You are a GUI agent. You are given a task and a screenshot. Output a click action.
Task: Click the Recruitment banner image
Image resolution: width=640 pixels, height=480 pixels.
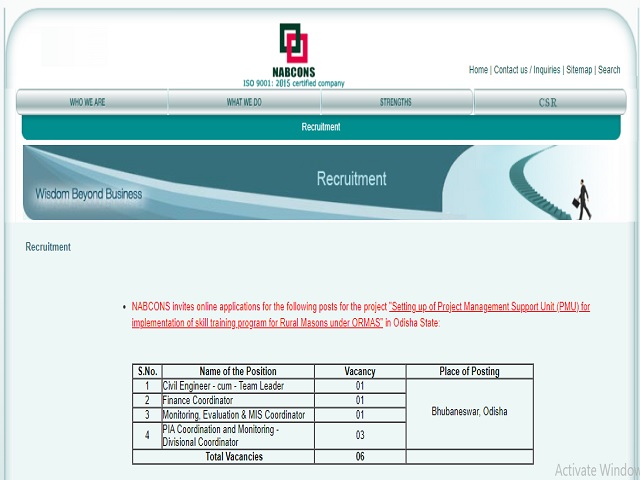tap(322, 182)
